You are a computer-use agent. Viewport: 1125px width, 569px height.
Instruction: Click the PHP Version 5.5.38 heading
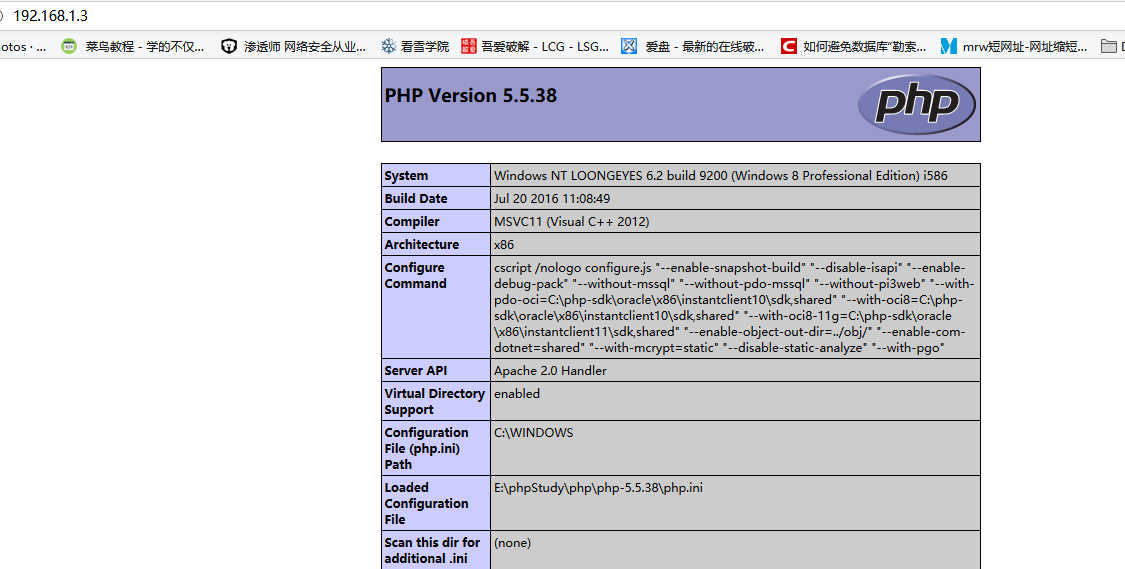[470, 96]
